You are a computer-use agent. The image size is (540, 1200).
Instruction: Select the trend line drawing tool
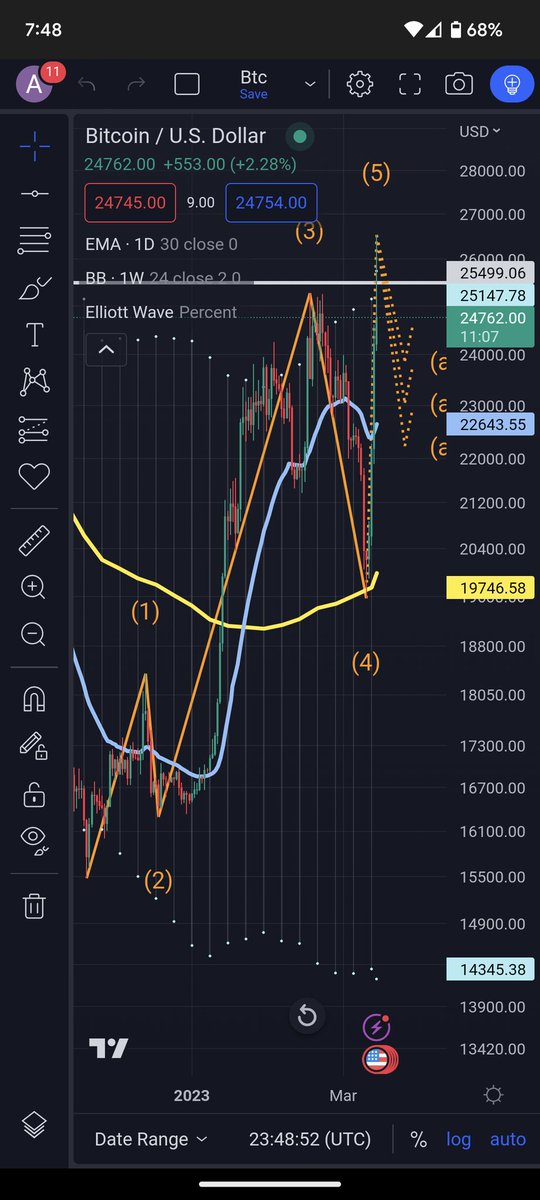(x=34, y=193)
